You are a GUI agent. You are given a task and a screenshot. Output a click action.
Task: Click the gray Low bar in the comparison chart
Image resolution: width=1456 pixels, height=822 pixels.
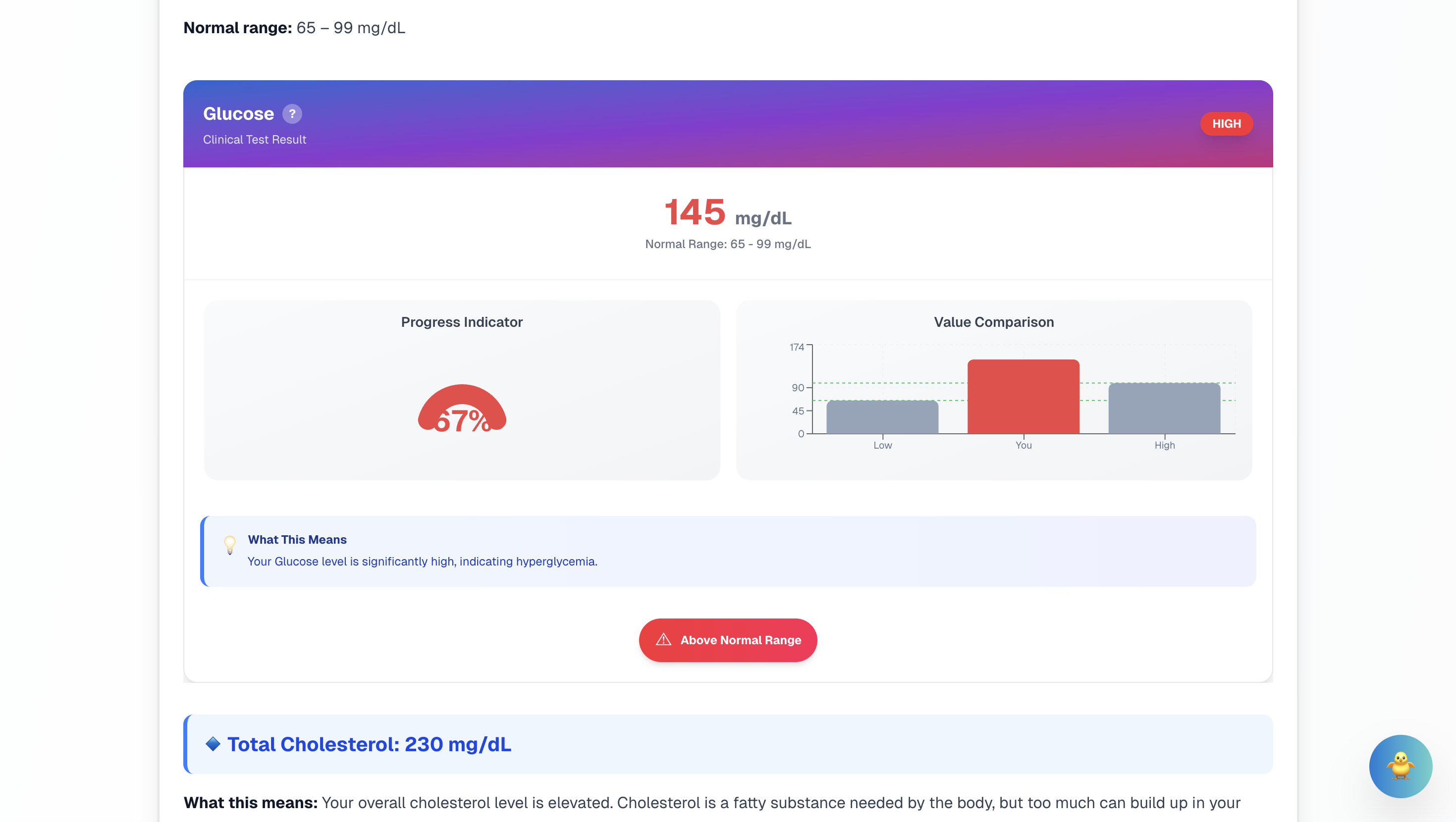point(882,417)
